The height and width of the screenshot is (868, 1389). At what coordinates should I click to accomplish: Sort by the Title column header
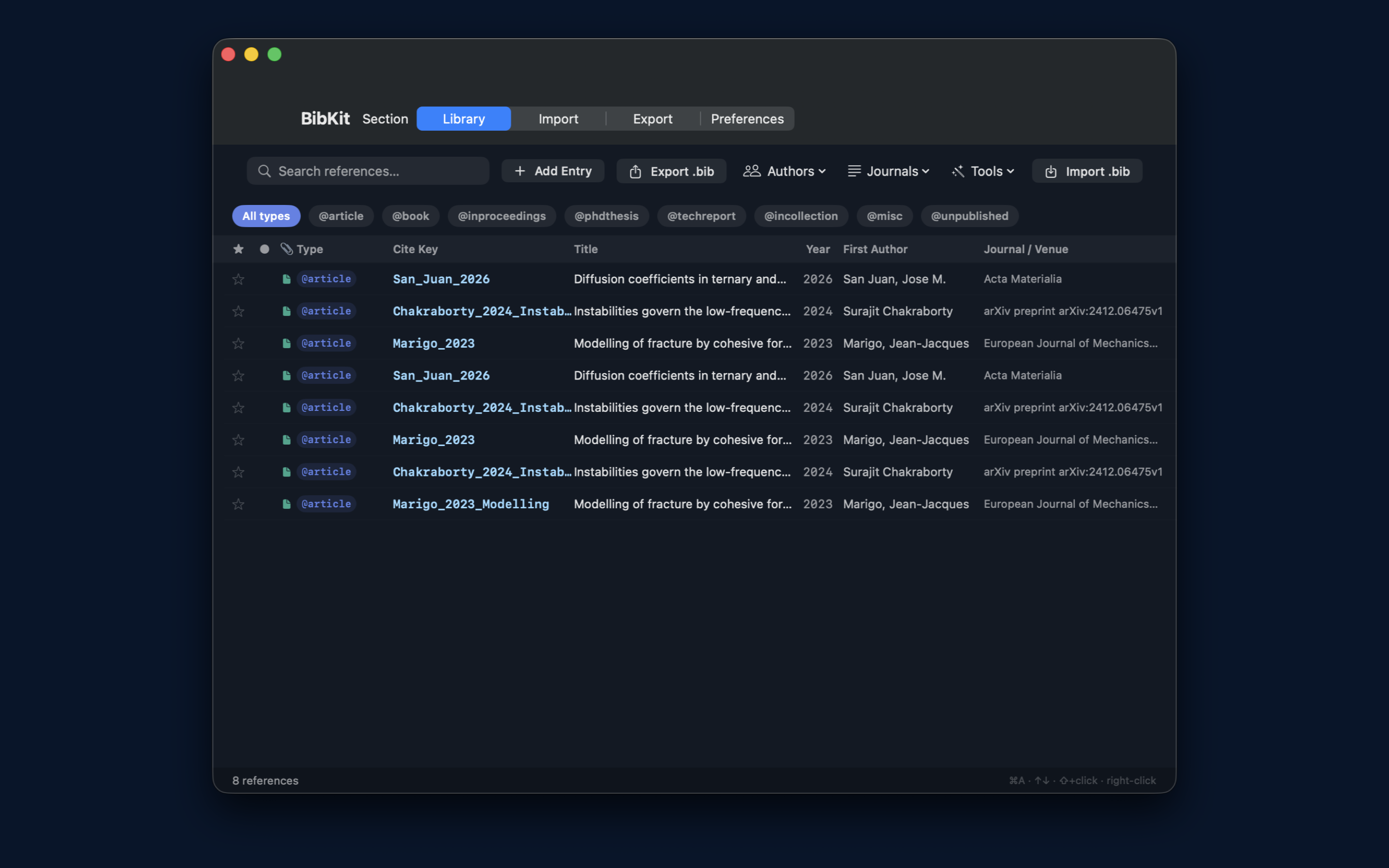tap(586, 249)
